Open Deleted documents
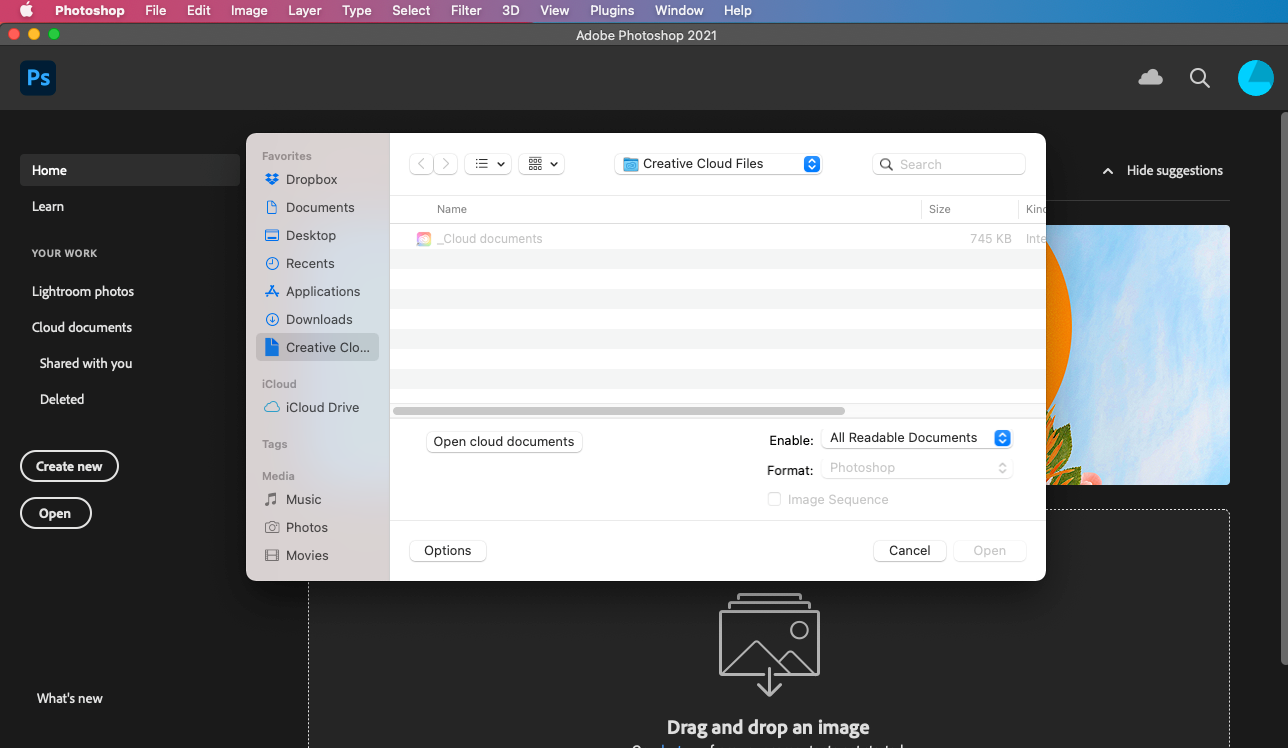 coord(62,399)
